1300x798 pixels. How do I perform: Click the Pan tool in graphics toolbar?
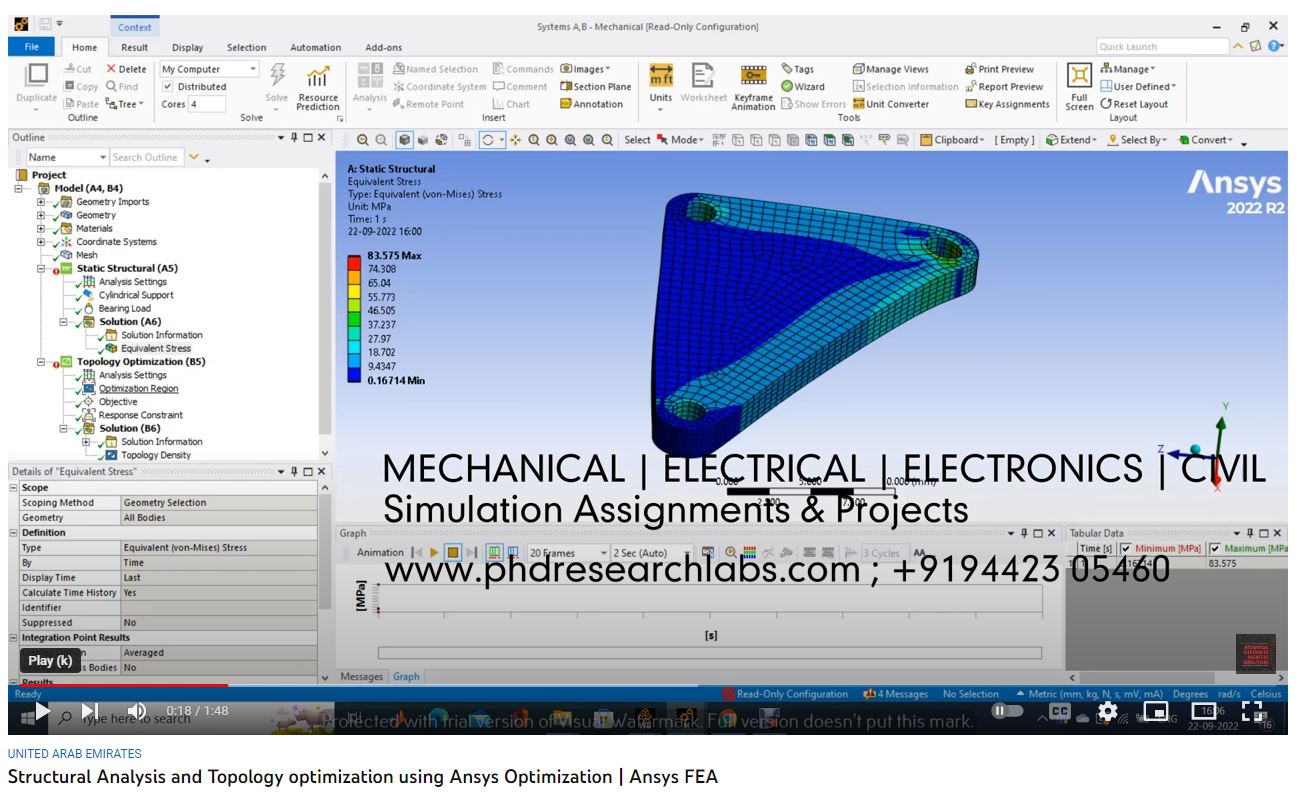click(x=516, y=140)
